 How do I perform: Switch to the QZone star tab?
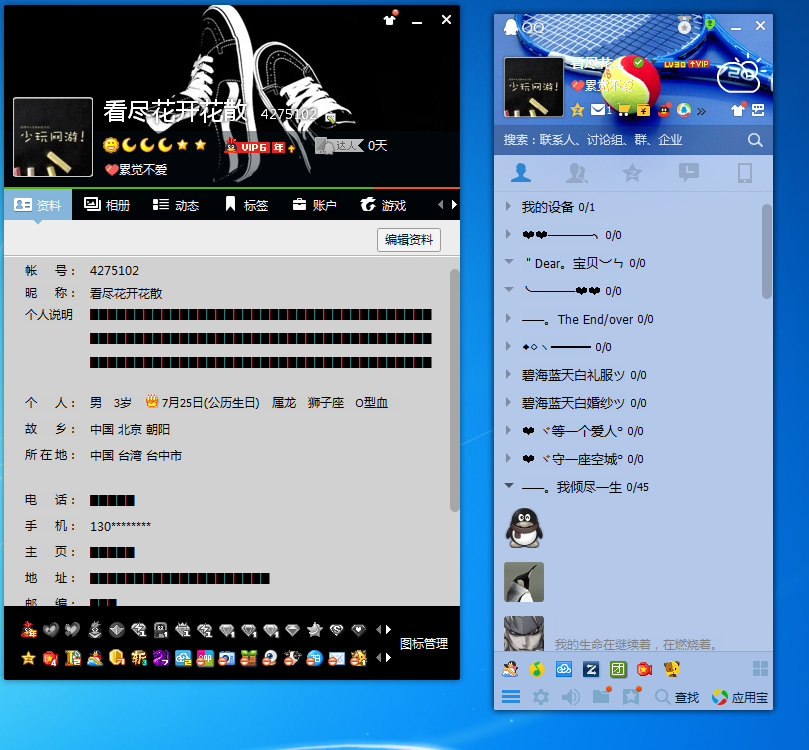pyautogui.click(x=632, y=173)
